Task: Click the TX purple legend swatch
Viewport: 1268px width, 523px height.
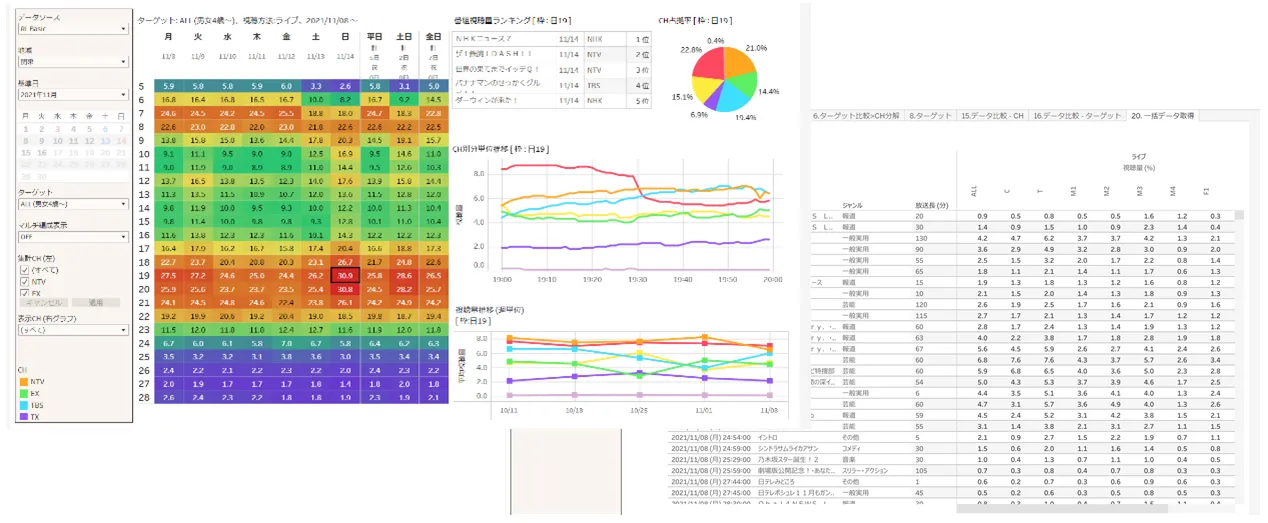Action: pyautogui.click(x=24, y=417)
